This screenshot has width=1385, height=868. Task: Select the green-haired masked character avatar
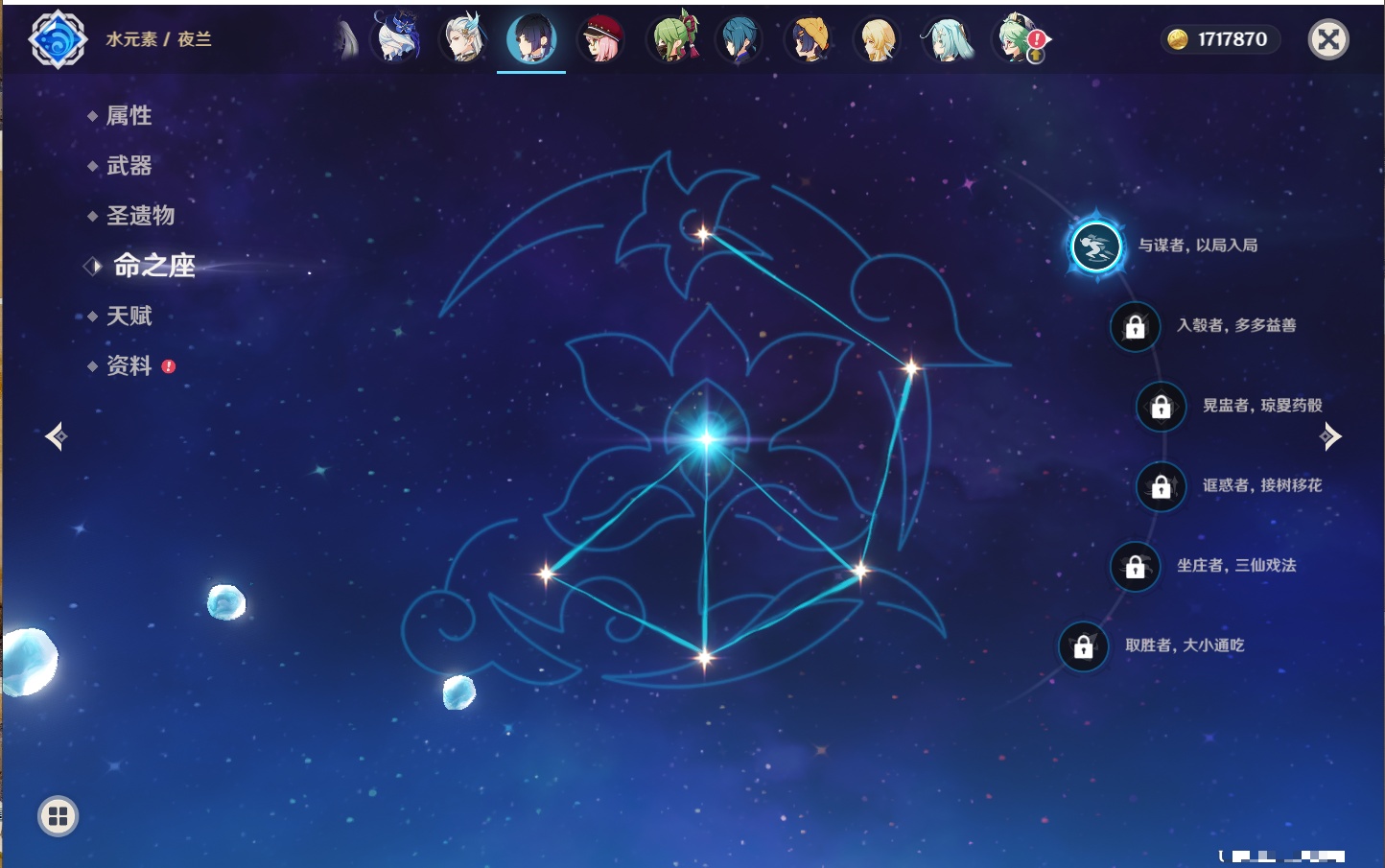(x=673, y=38)
